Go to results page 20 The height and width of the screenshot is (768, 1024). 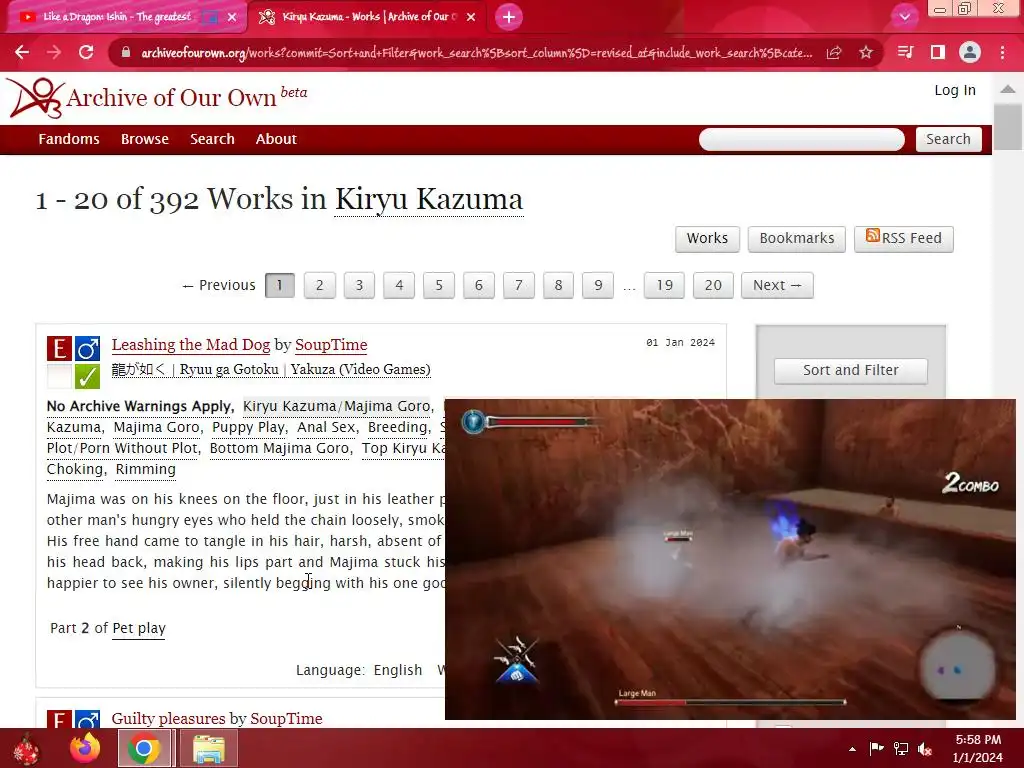pyautogui.click(x=713, y=285)
